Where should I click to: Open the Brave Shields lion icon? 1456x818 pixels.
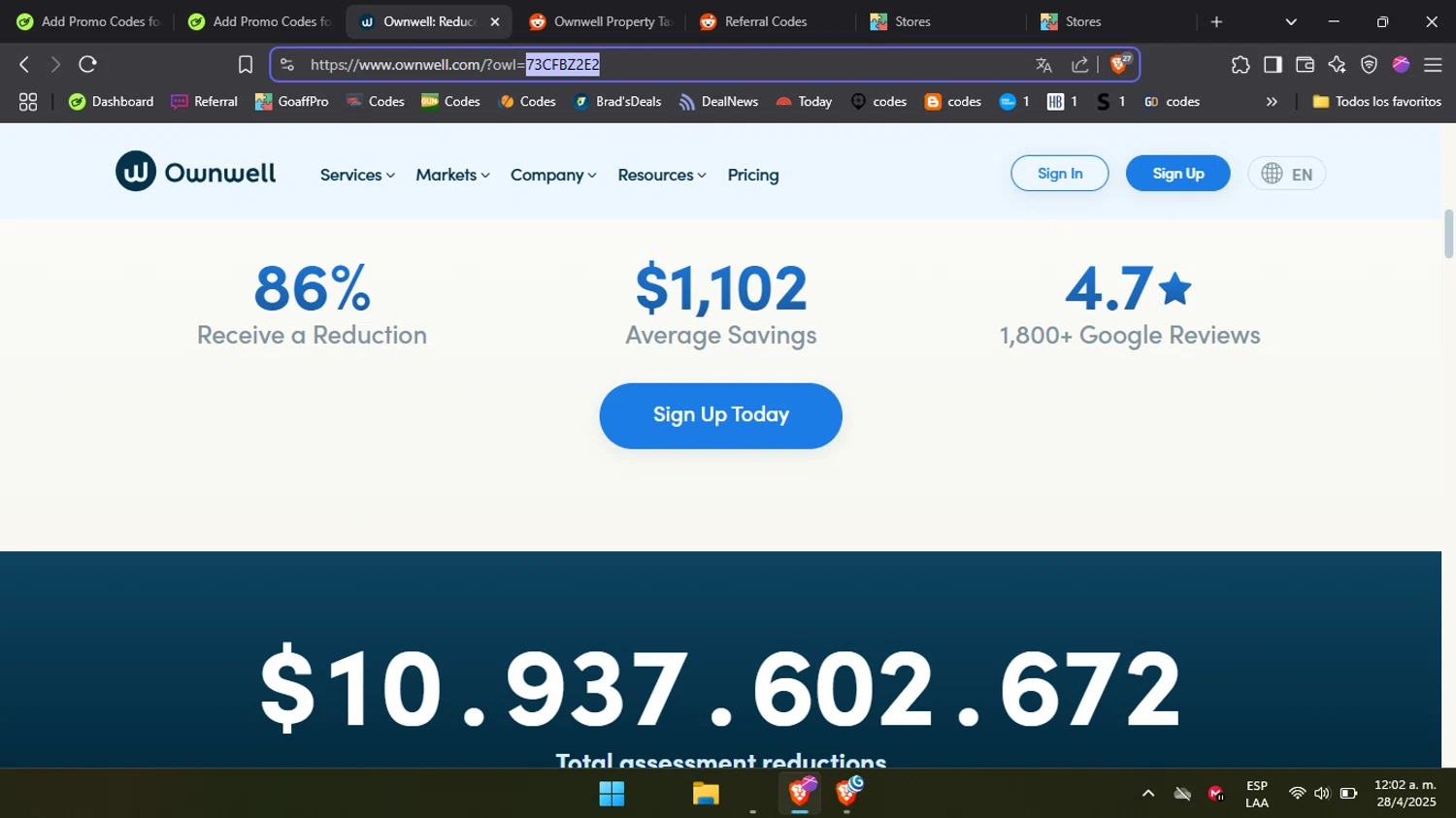(1119, 64)
